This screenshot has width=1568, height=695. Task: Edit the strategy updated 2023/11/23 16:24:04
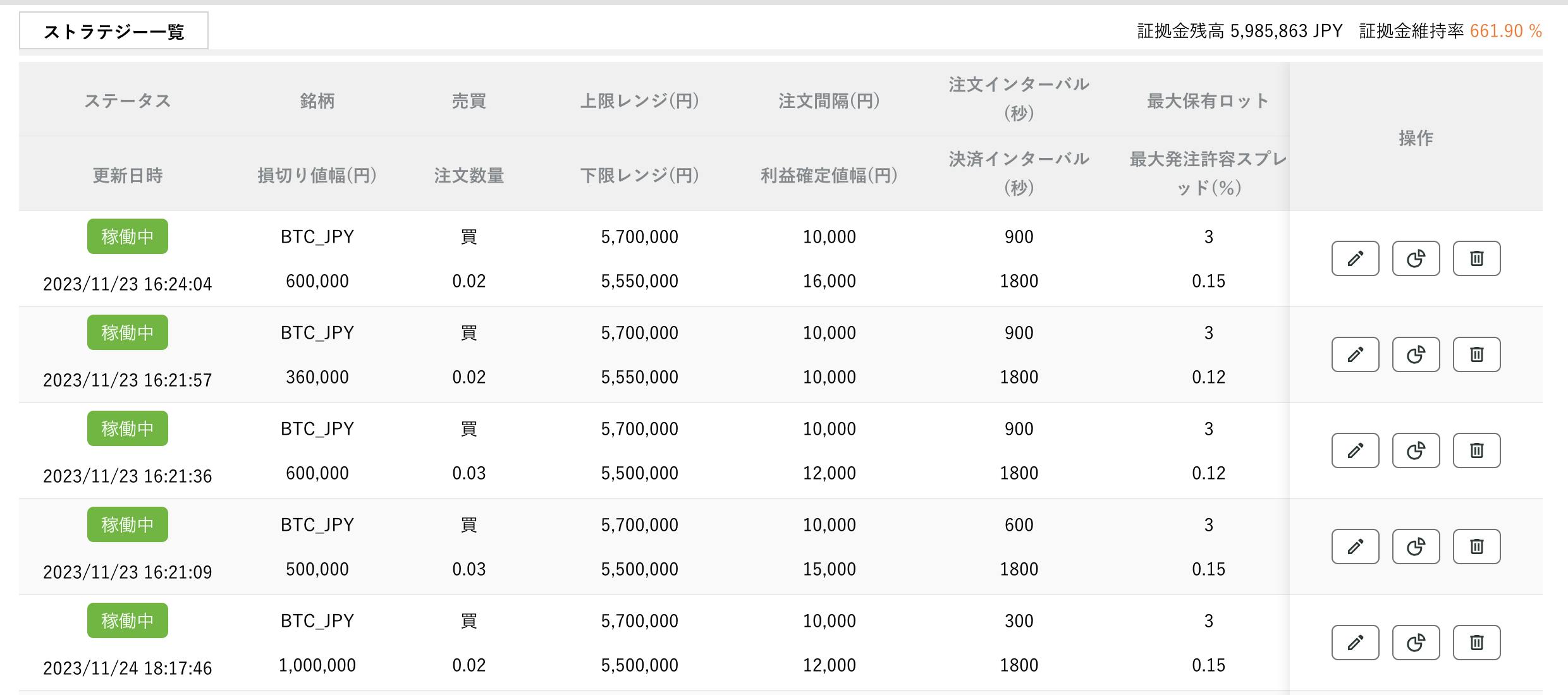(1355, 258)
